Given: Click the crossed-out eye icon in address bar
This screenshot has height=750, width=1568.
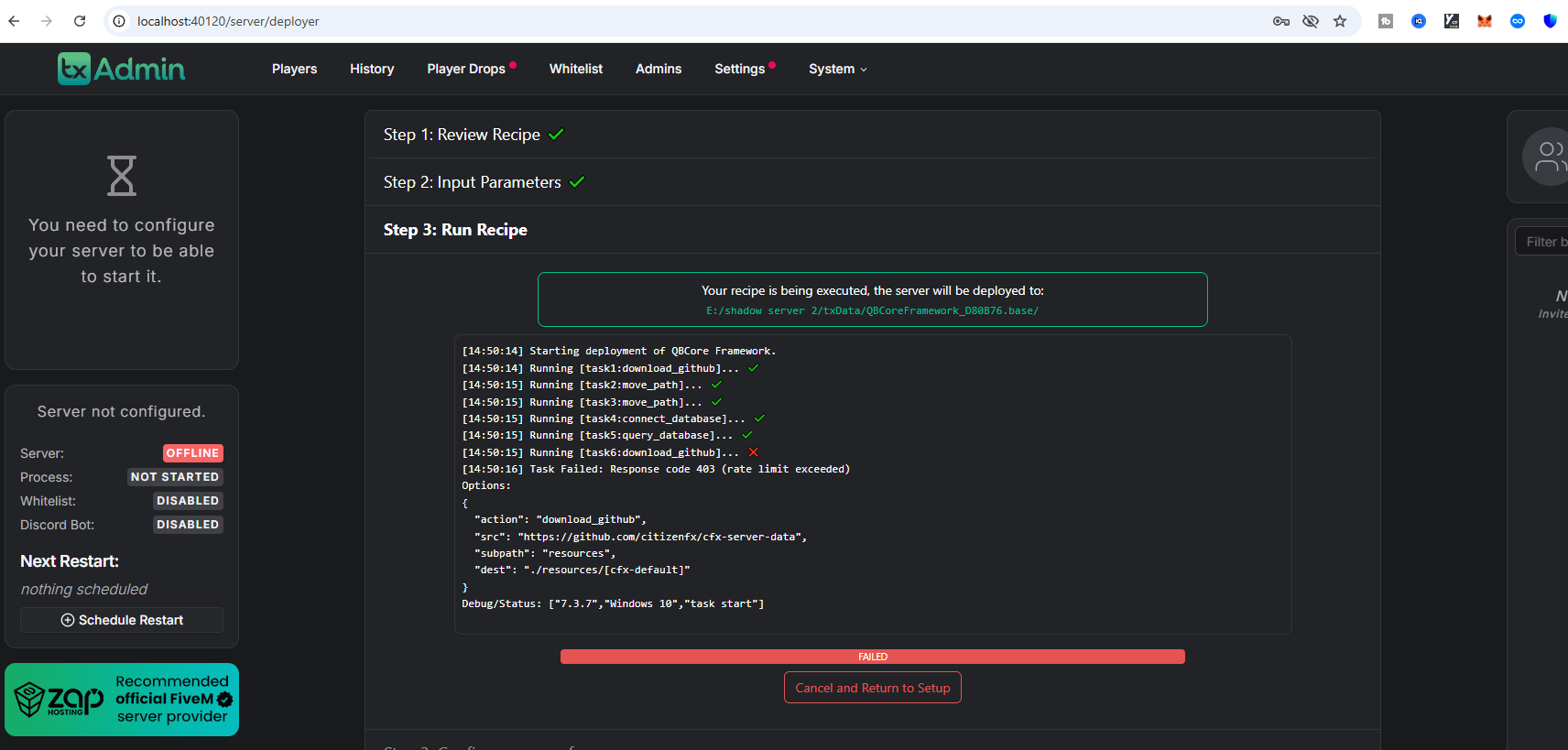Looking at the screenshot, I should pos(1311,21).
